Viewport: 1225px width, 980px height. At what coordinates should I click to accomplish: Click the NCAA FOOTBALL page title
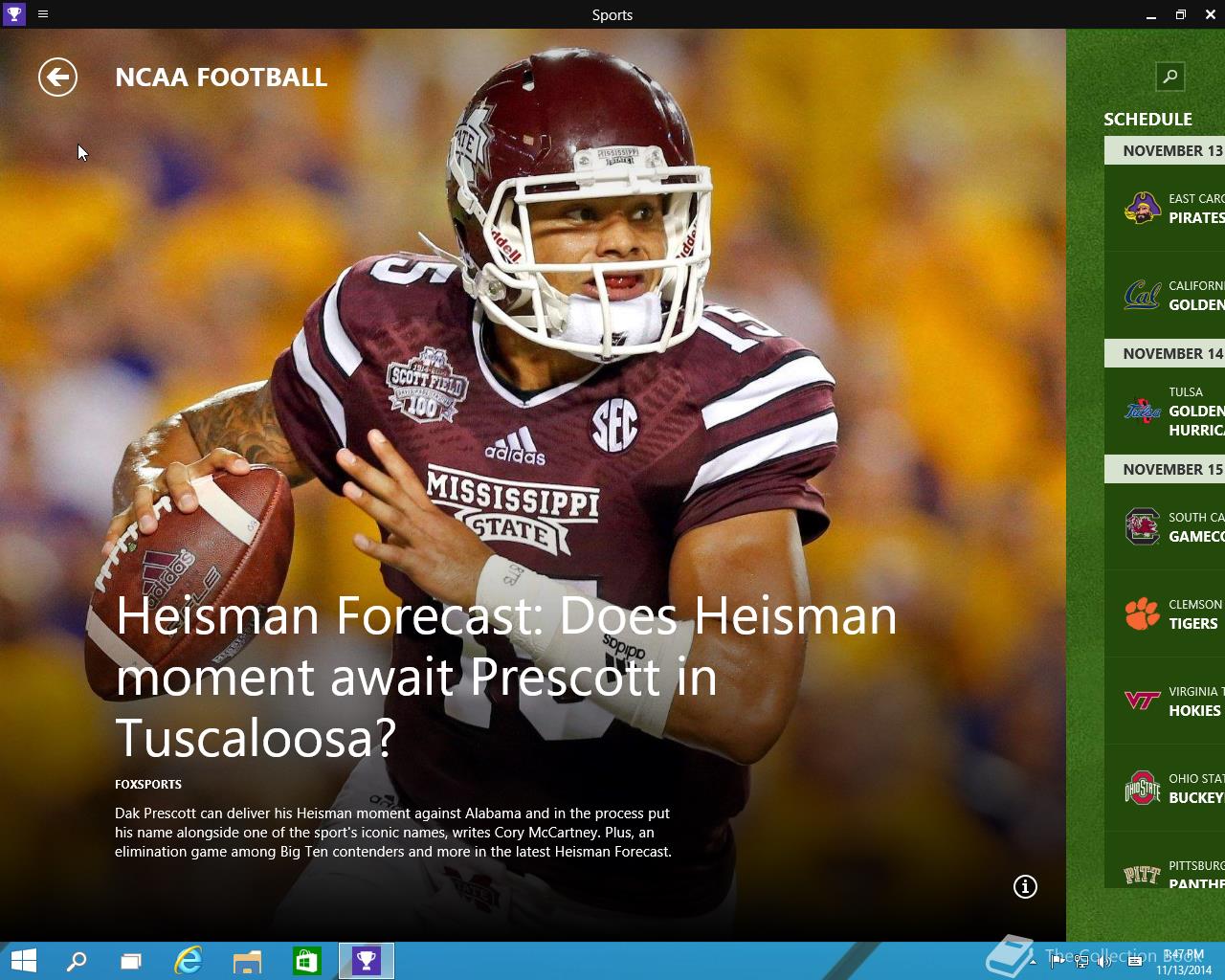point(221,78)
